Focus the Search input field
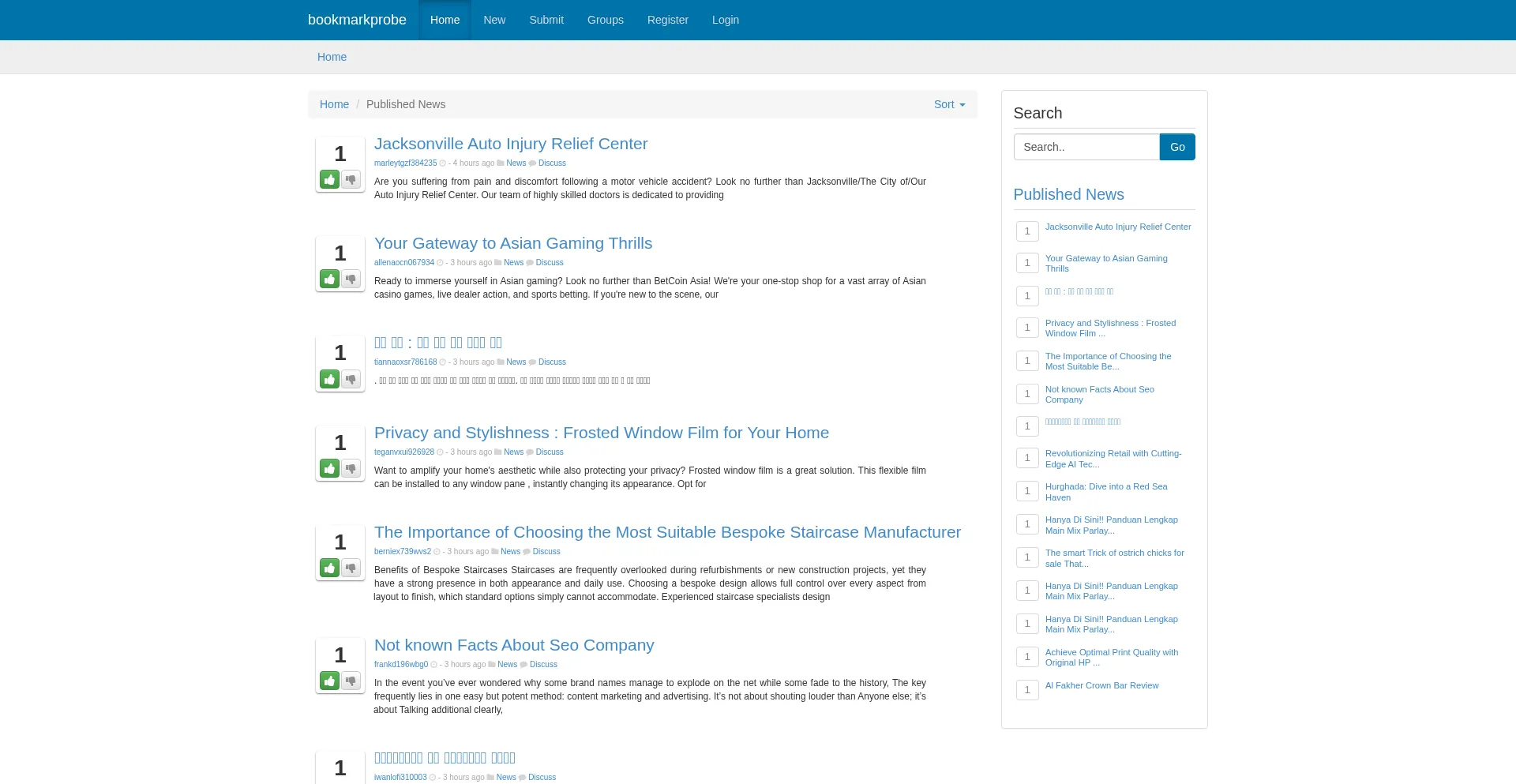 point(1086,147)
